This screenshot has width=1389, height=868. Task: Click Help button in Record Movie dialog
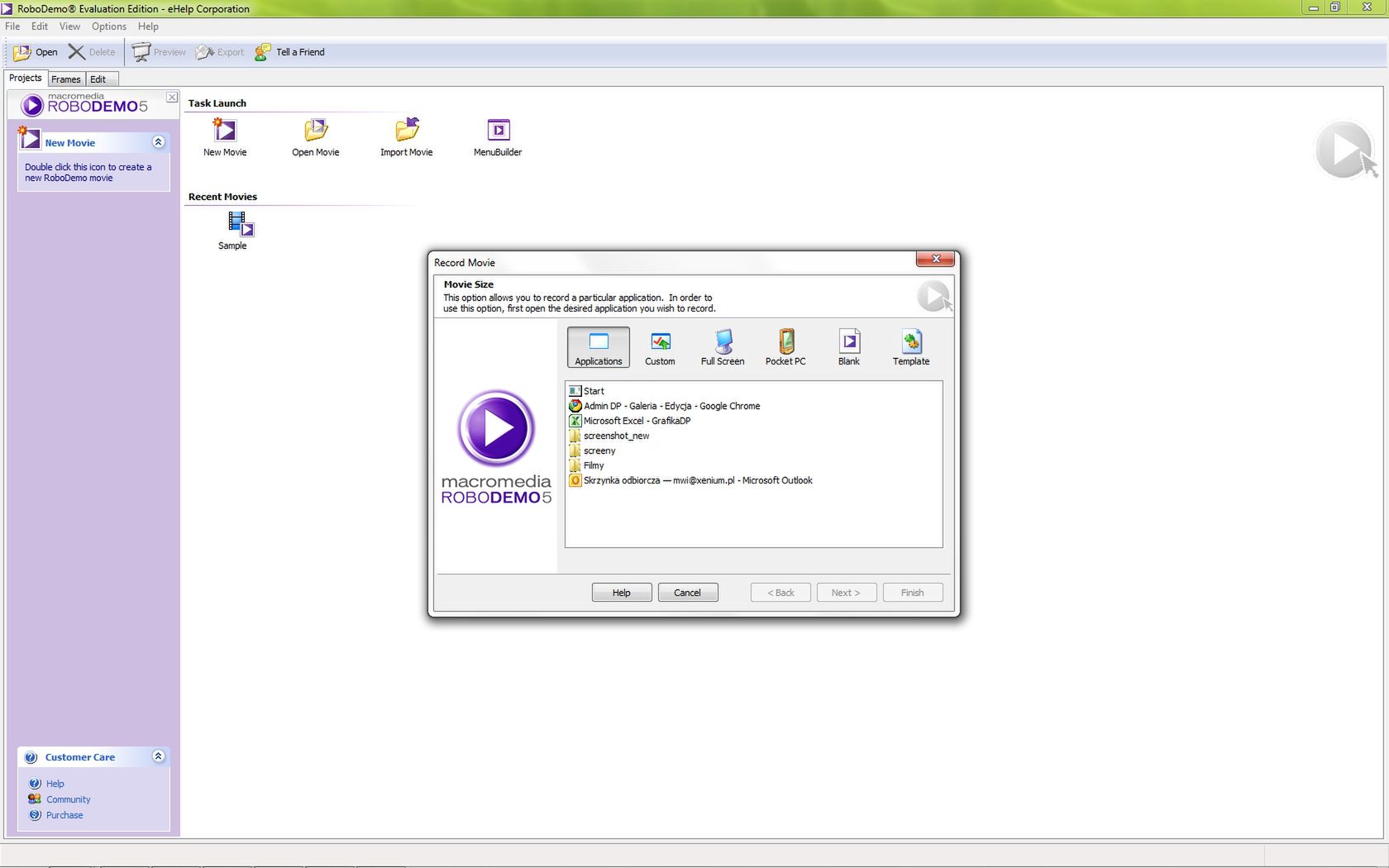click(x=622, y=593)
